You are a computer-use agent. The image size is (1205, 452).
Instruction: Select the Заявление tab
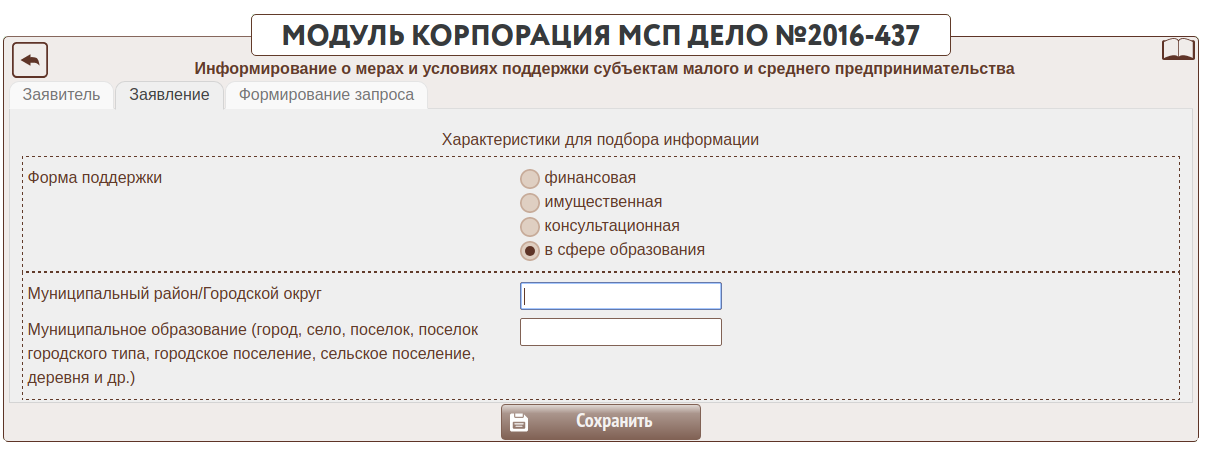click(169, 95)
